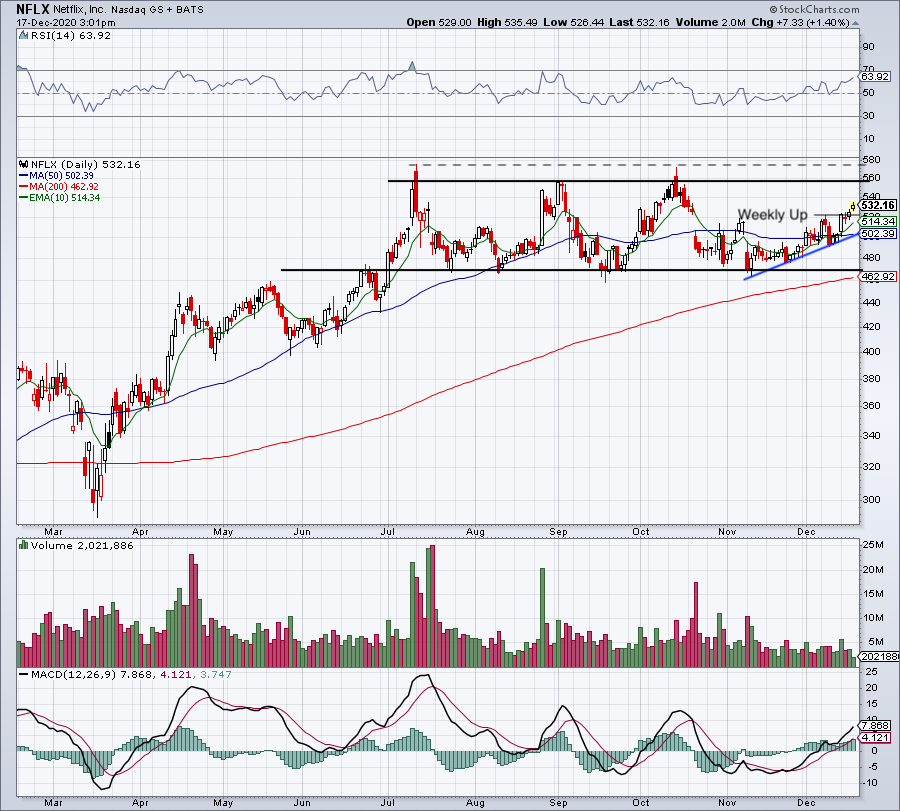This screenshot has width=900, height=811.
Task: Click the -10 MACD axis label
Action: point(871,783)
